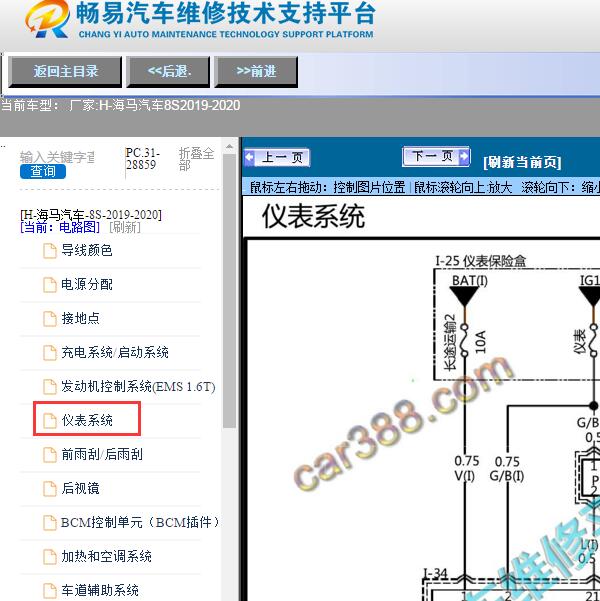This screenshot has width=600, height=601.
Task: Go to previous page with 上一页
Action: point(277,158)
